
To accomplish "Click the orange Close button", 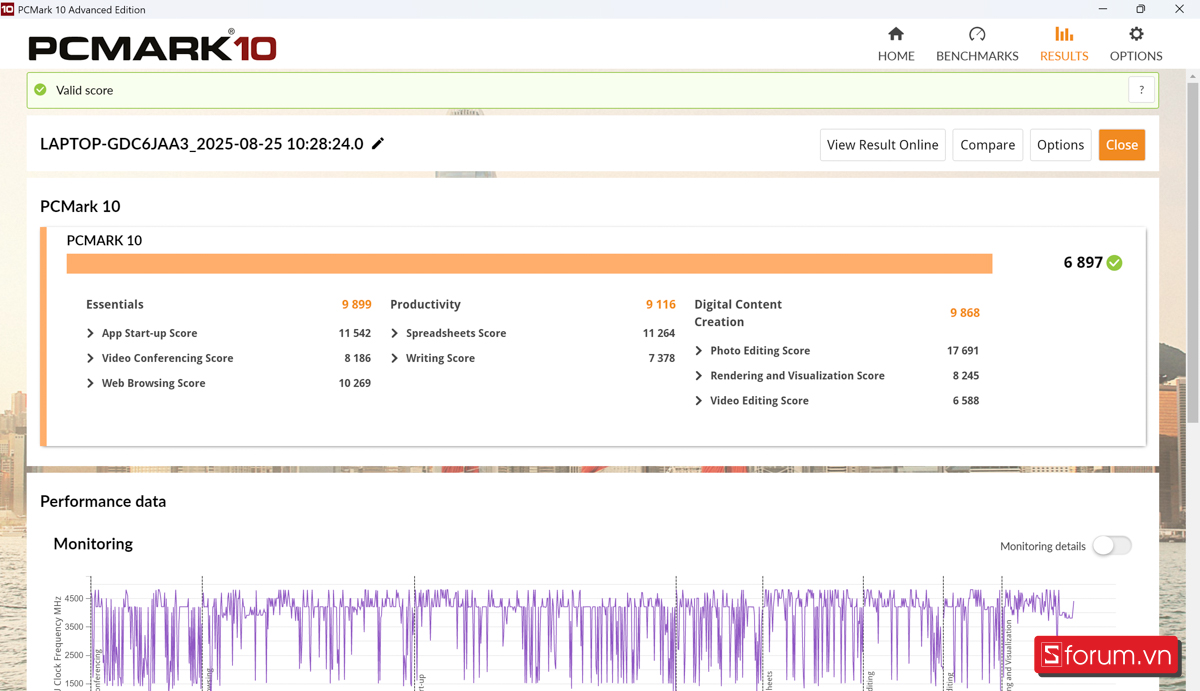I will pyautogui.click(x=1122, y=145).
